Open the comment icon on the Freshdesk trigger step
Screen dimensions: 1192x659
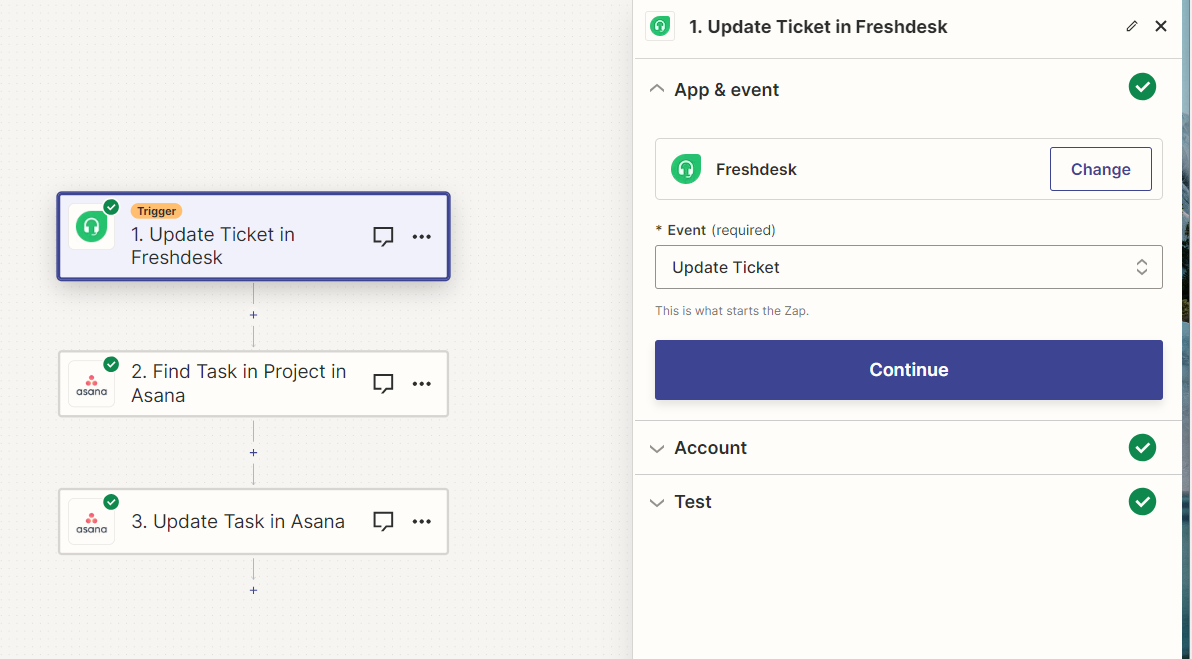[x=383, y=236]
